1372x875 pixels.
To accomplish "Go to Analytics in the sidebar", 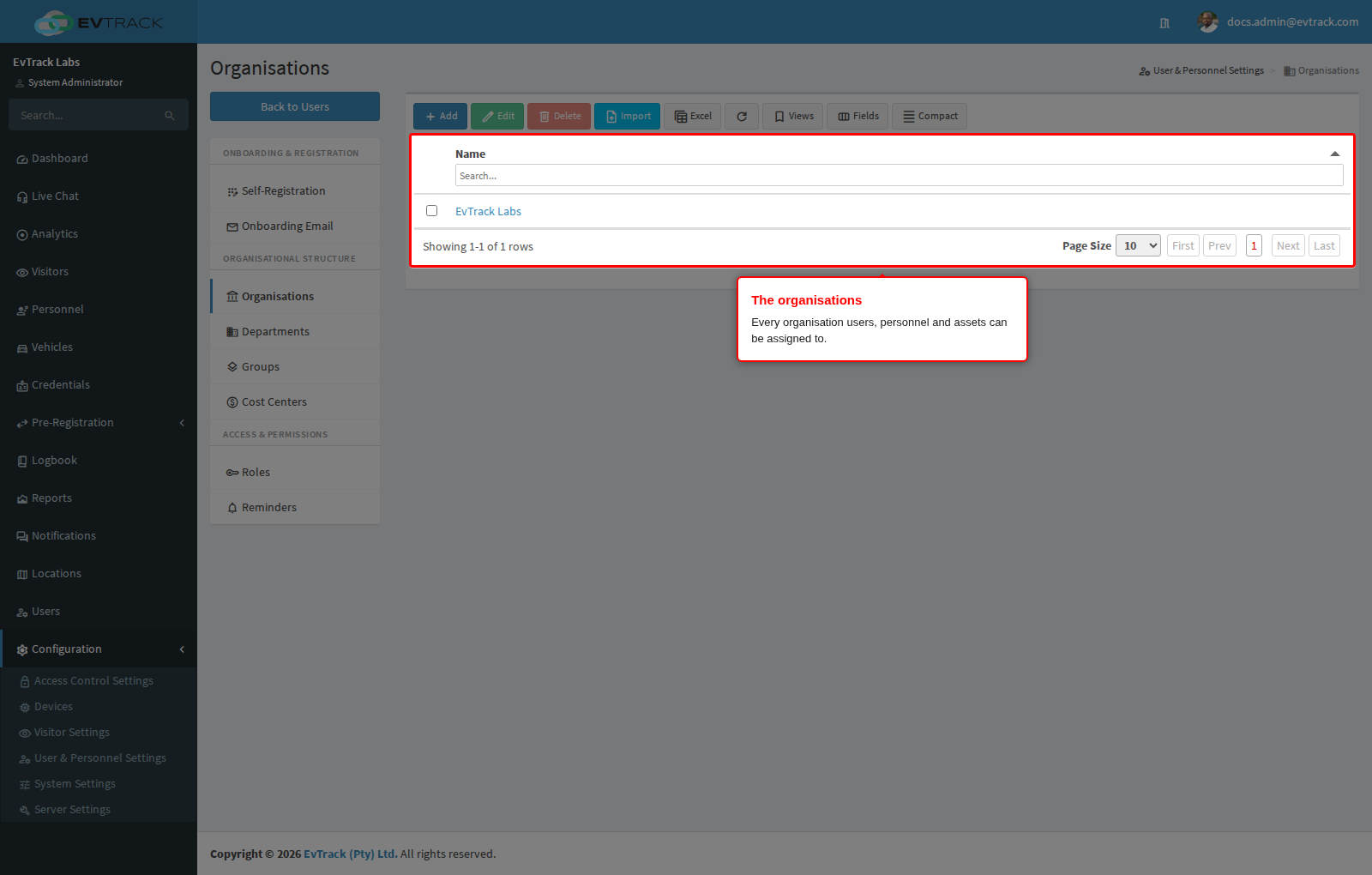I will (x=99, y=234).
